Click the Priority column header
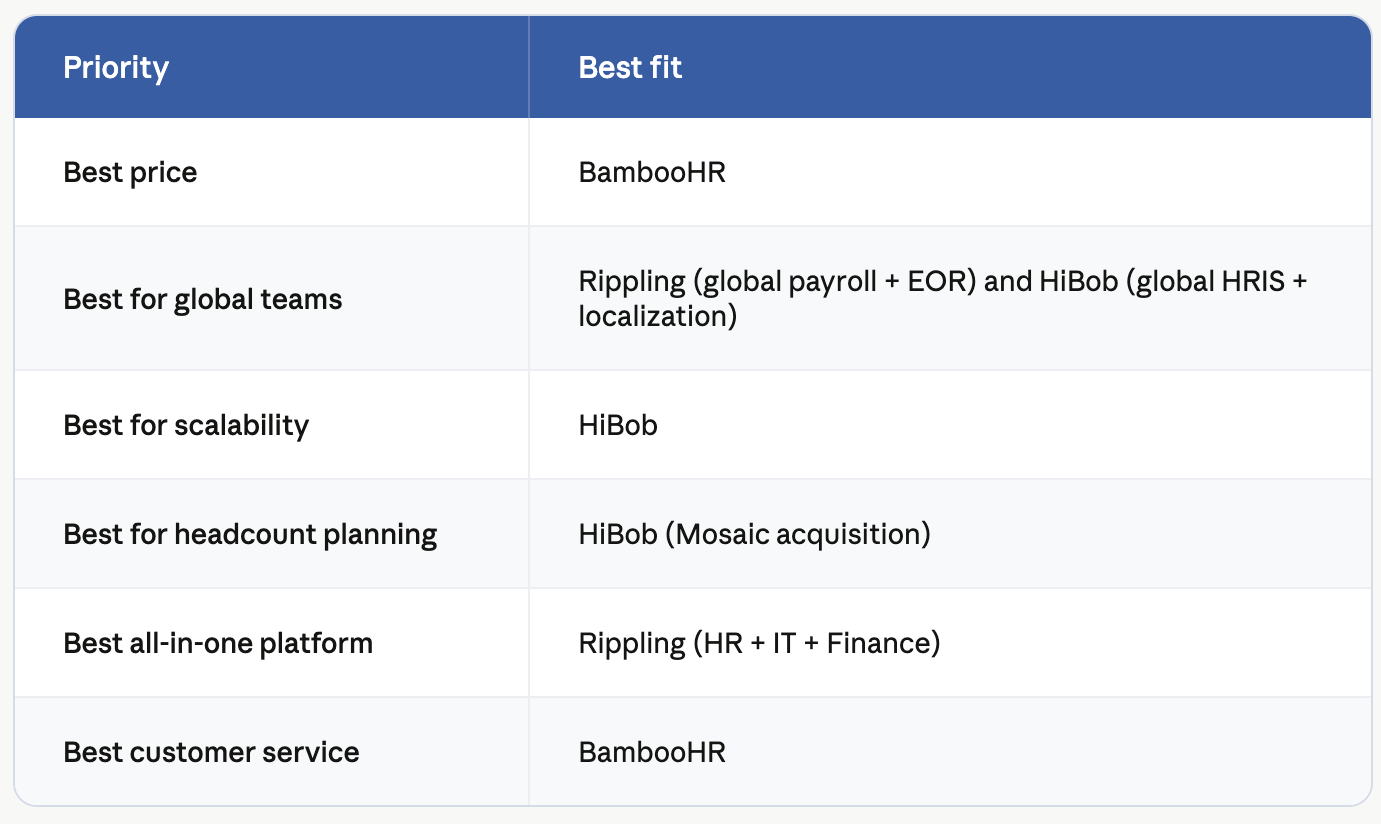1381x824 pixels. [116, 68]
